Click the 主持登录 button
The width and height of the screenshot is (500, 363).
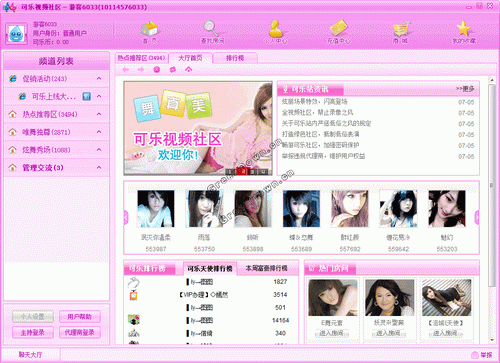[33, 332]
